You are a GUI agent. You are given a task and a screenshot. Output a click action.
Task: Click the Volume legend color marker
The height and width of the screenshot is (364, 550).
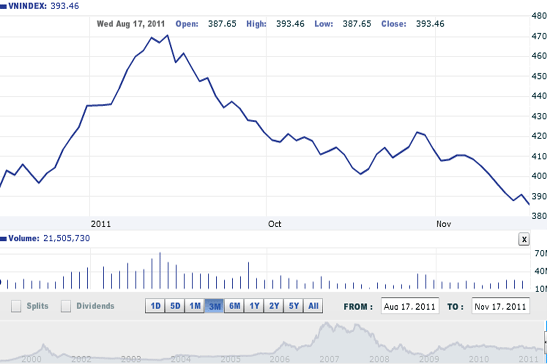click(x=4, y=239)
